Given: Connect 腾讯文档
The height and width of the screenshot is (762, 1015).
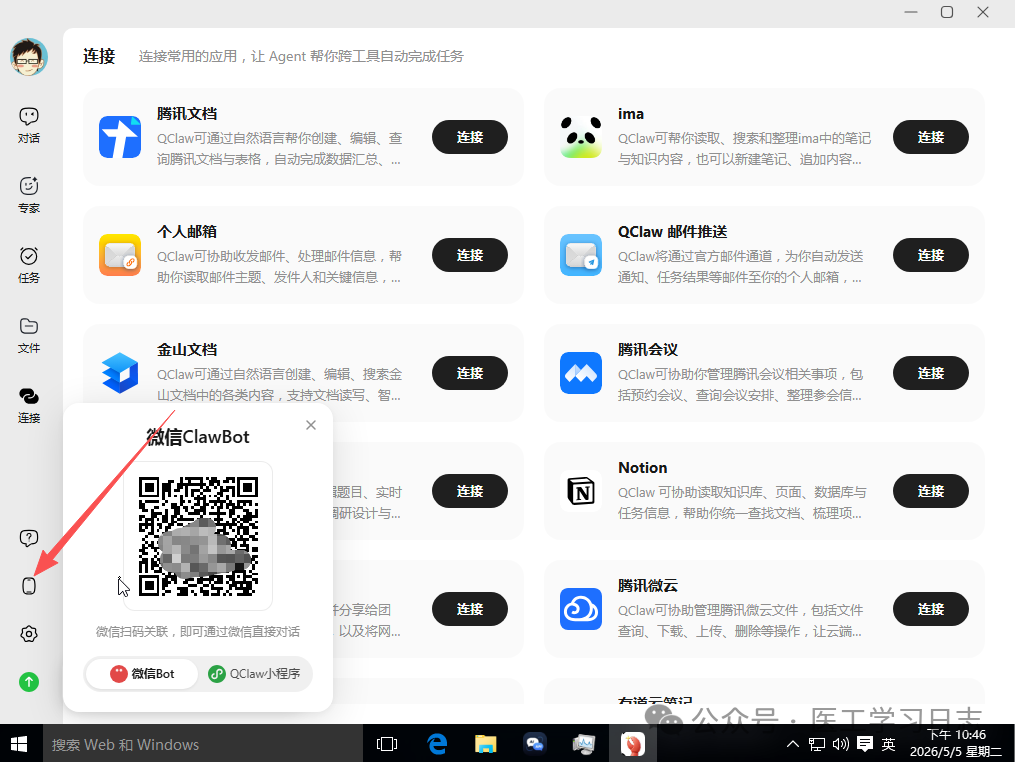Looking at the screenshot, I should point(469,137).
